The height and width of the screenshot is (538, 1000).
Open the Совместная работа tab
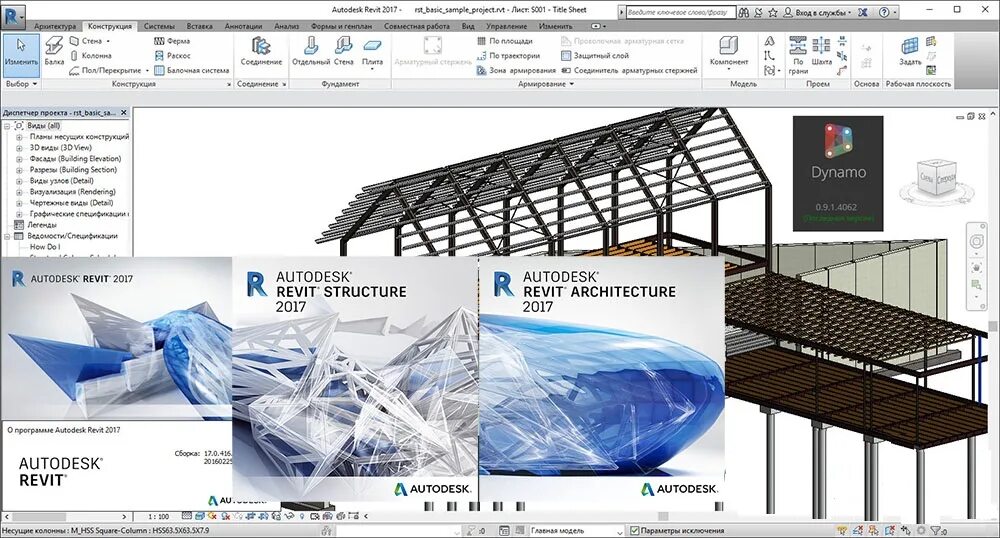[x=416, y=26]
